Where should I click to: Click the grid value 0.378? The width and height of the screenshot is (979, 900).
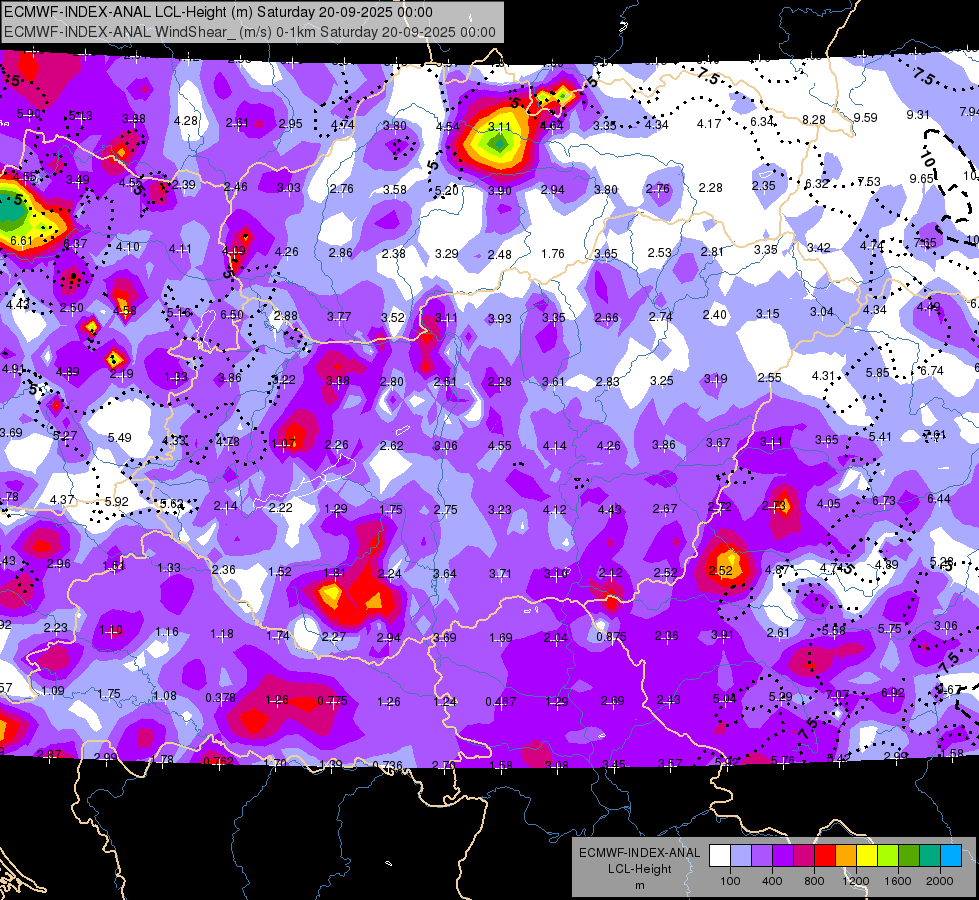pos(220,697)
